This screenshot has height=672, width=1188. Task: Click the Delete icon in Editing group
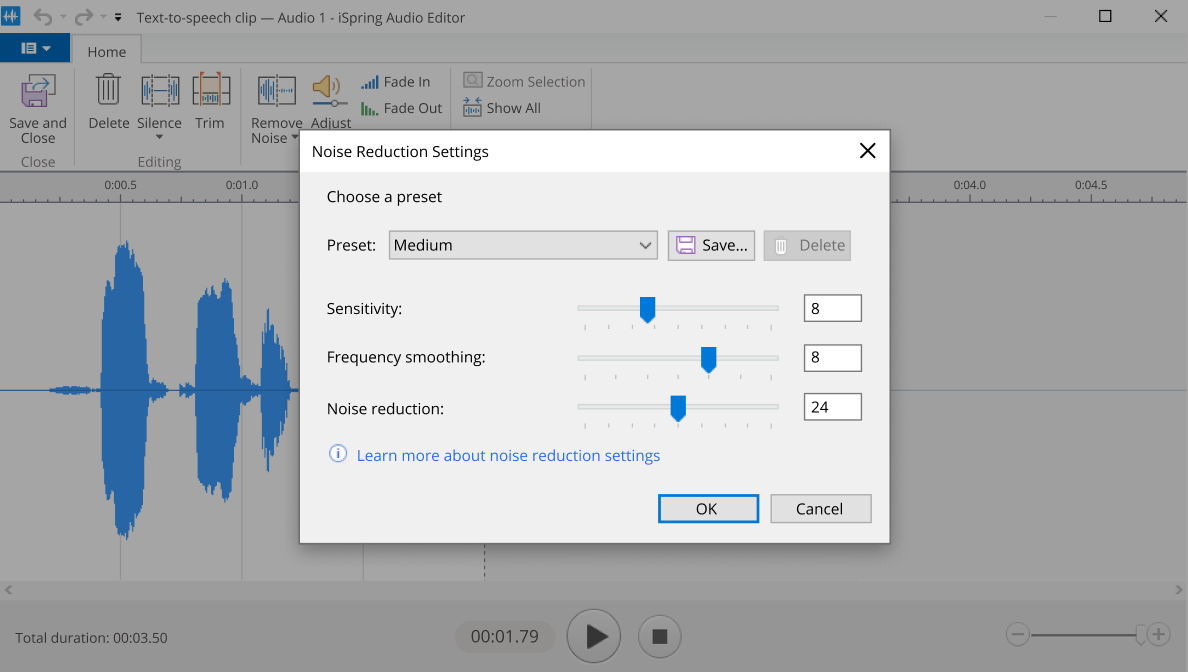coord(107,90)
